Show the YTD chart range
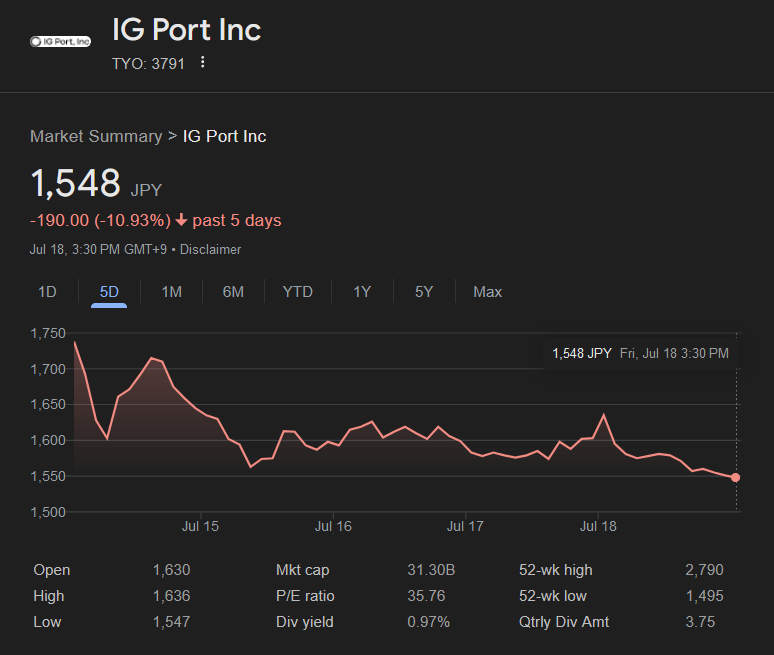This screenshot has width=774, height=655. click(x=298, y=292)
